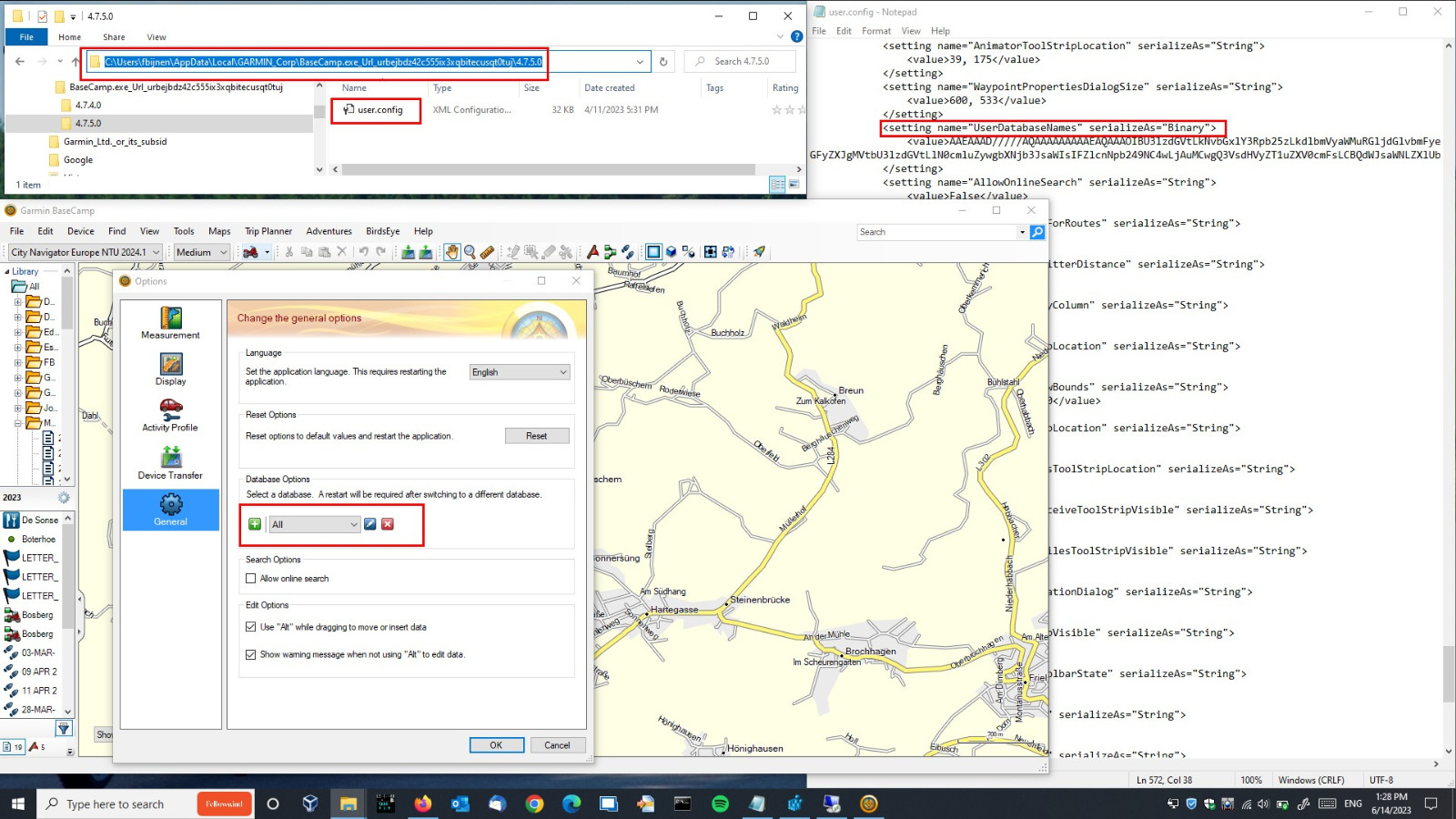The height and width of the screenshot is (819, 1456).
Task: Switch to 3D map view cube icon
Action: 671,252
